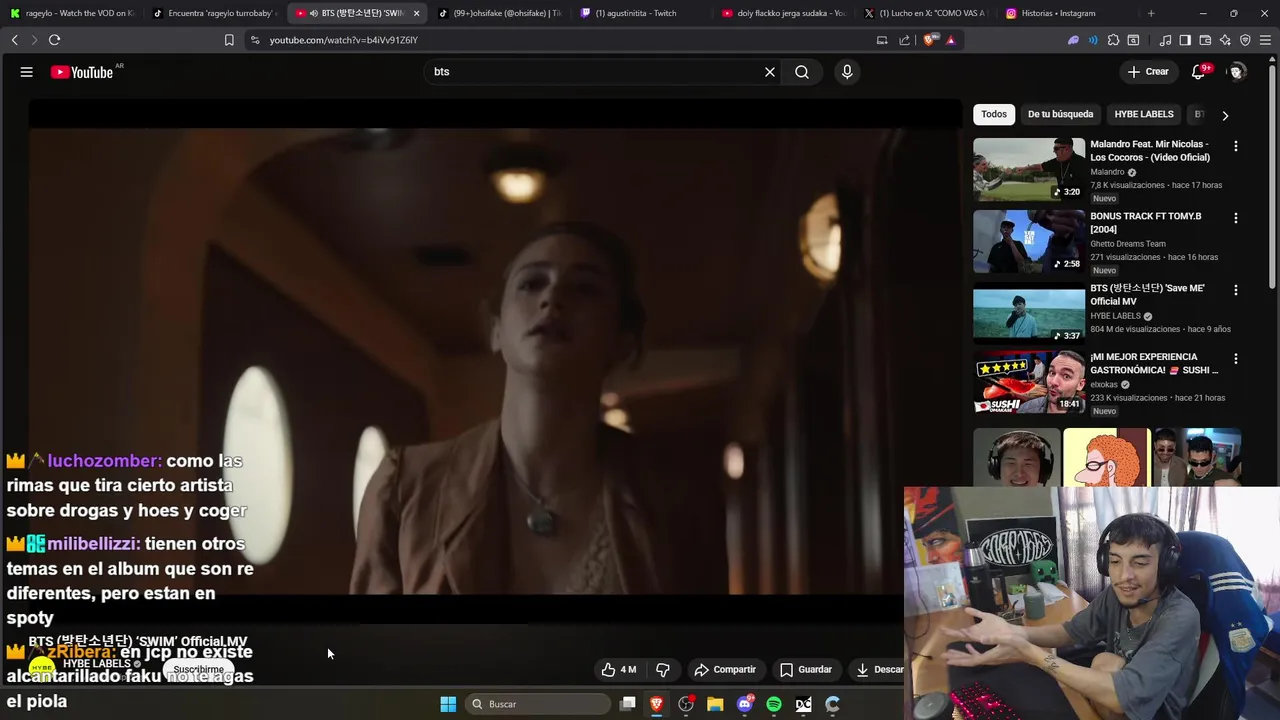This screenshot has height=720, width=1280.
Task: Click the Descargar download button
Action: [x=878, y=670]
